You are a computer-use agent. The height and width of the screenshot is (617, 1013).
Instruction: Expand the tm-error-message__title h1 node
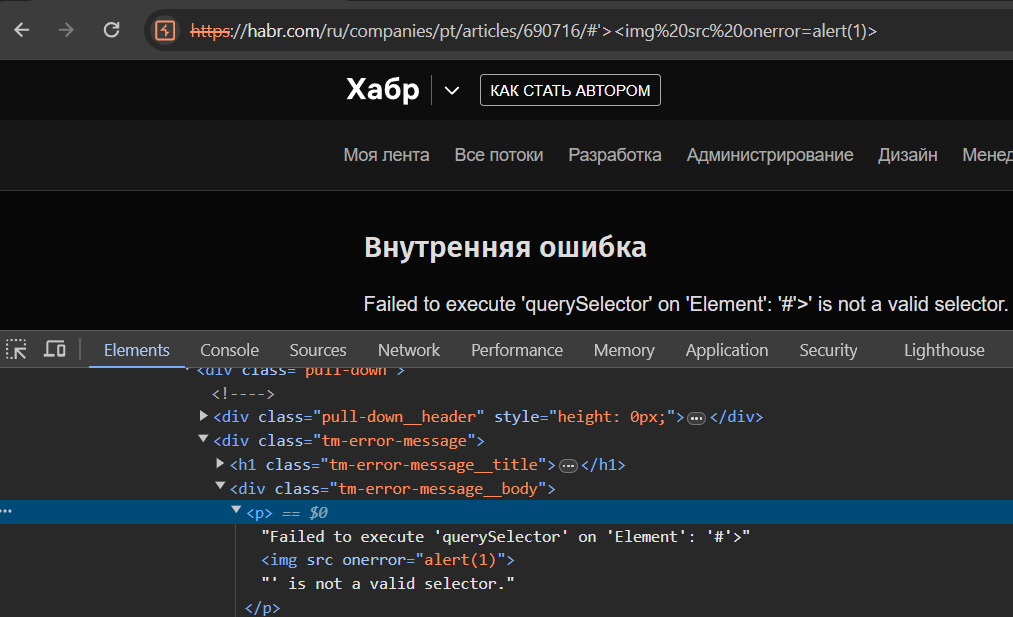(x=221, y=464)
